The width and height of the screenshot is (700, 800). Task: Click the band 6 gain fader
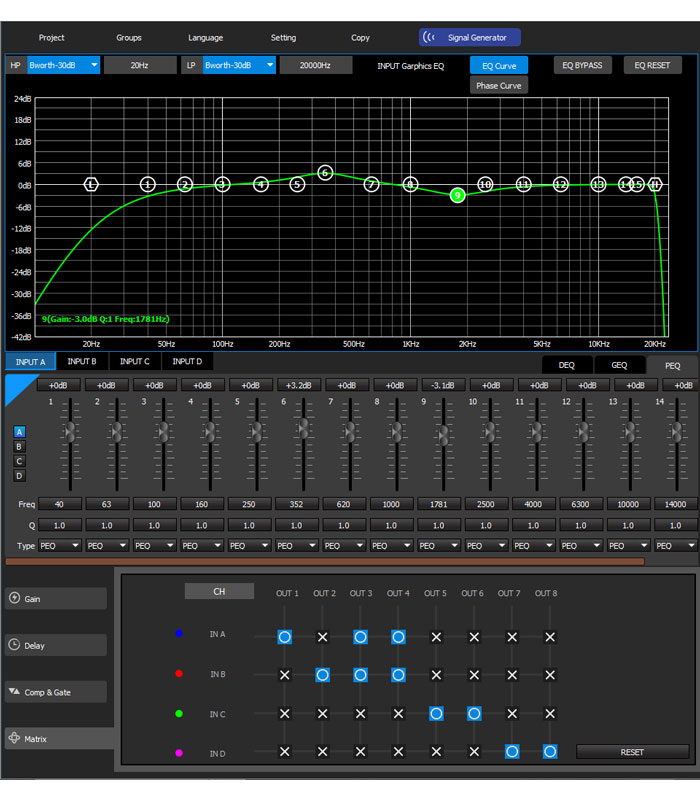[304, 428]
